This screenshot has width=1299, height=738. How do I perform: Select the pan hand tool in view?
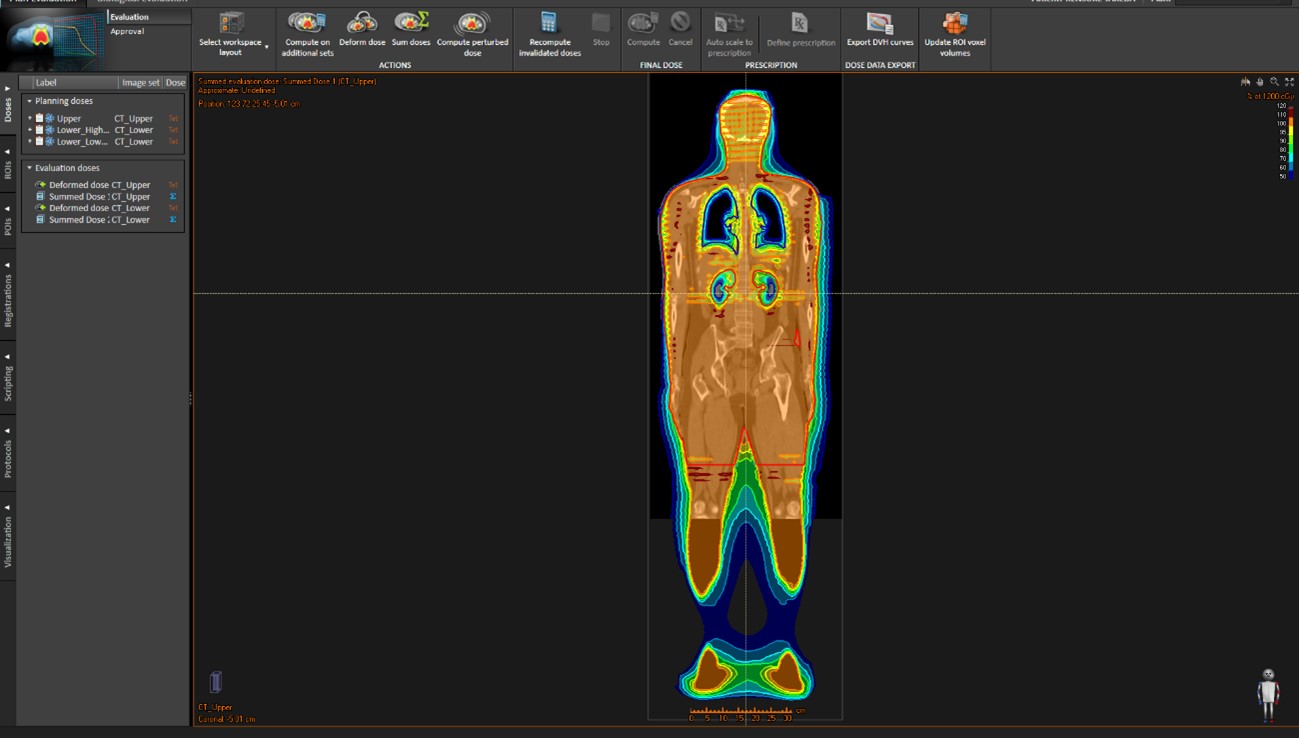pos(1260,82)
